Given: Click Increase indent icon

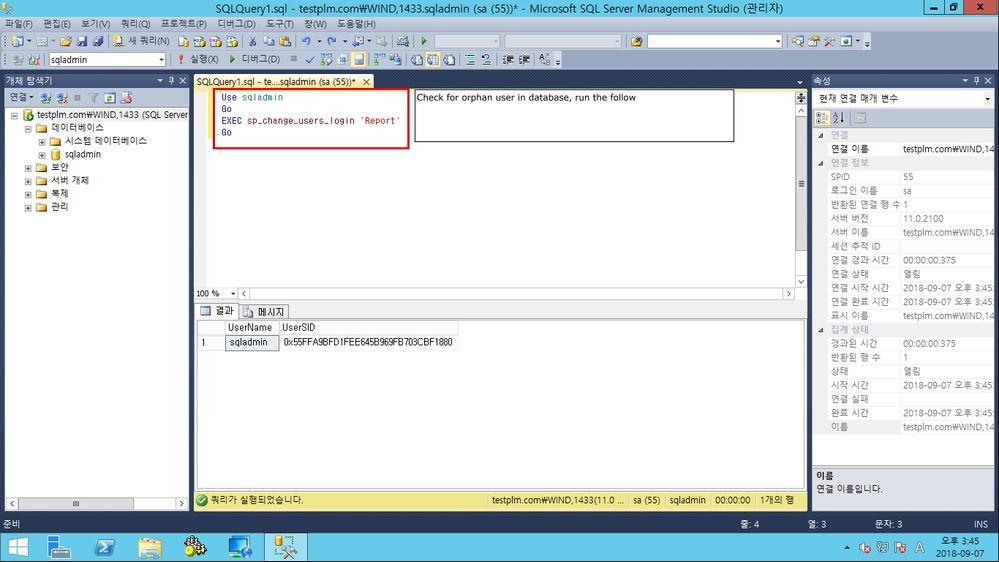Looking at the screenshot, I should pos(524,59).
